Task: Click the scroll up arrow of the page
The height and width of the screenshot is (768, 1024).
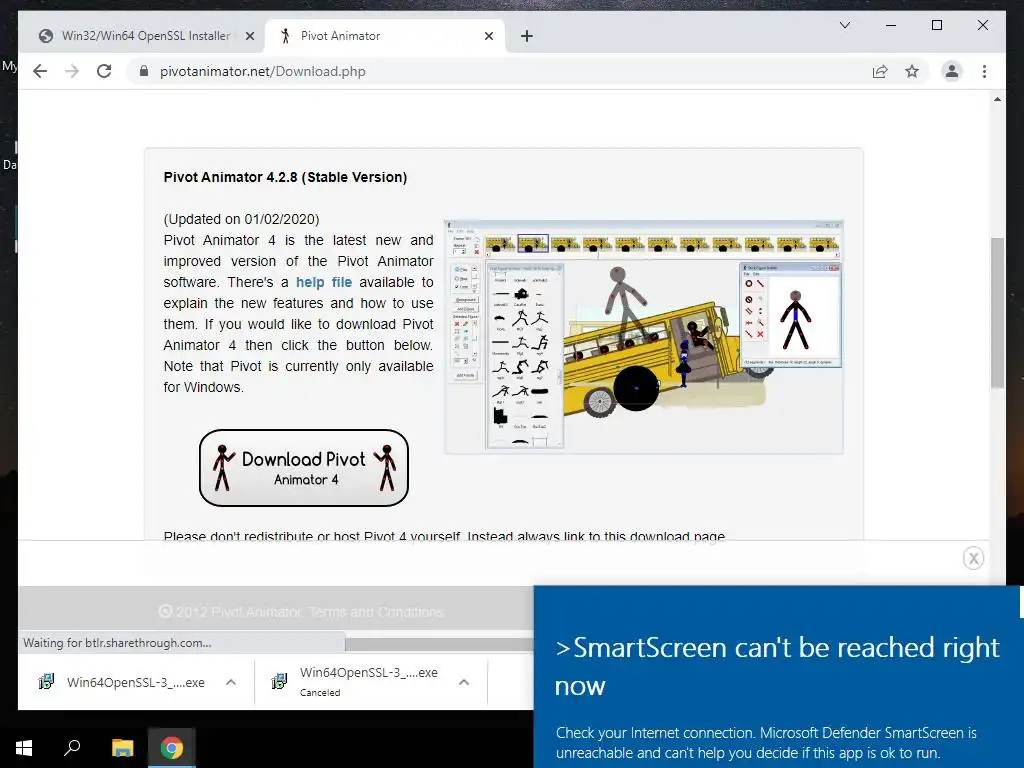Action: pos(997,99)
